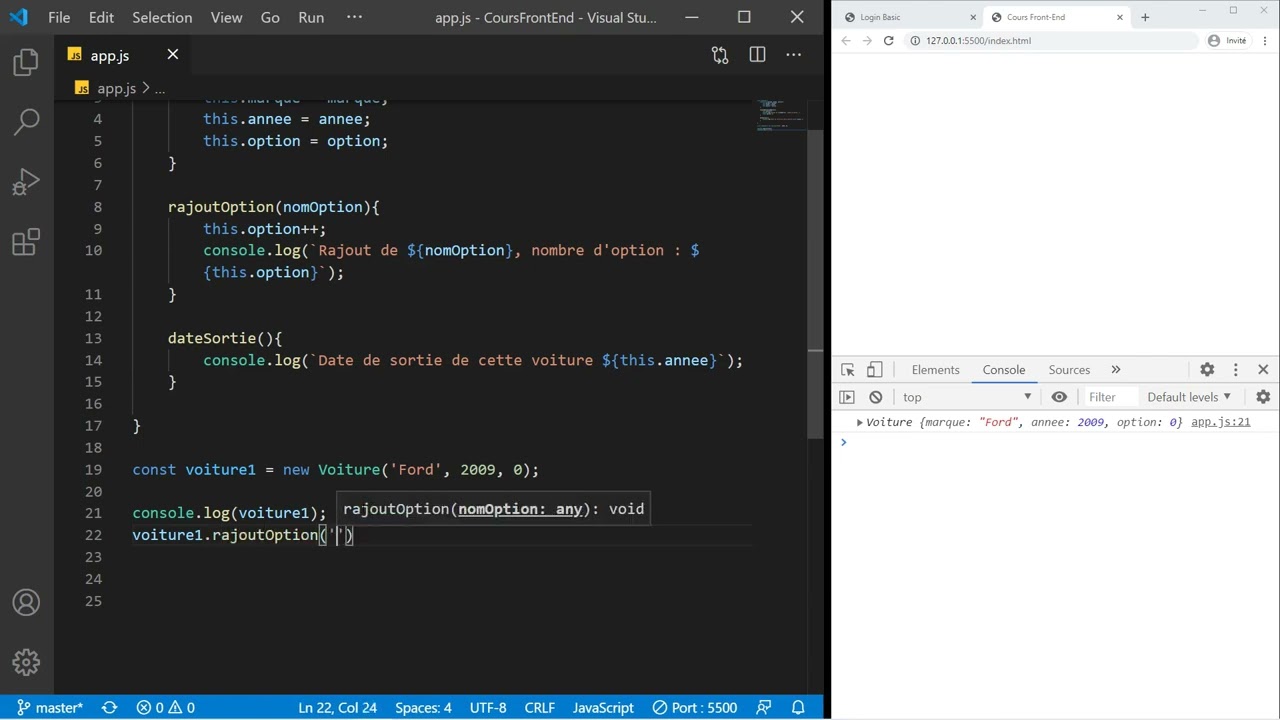Image resolution: width=1280 pixels, height=720 pixels.
Task: Open the Accounts menu in activity bar
Action: [x=26, y=603]
